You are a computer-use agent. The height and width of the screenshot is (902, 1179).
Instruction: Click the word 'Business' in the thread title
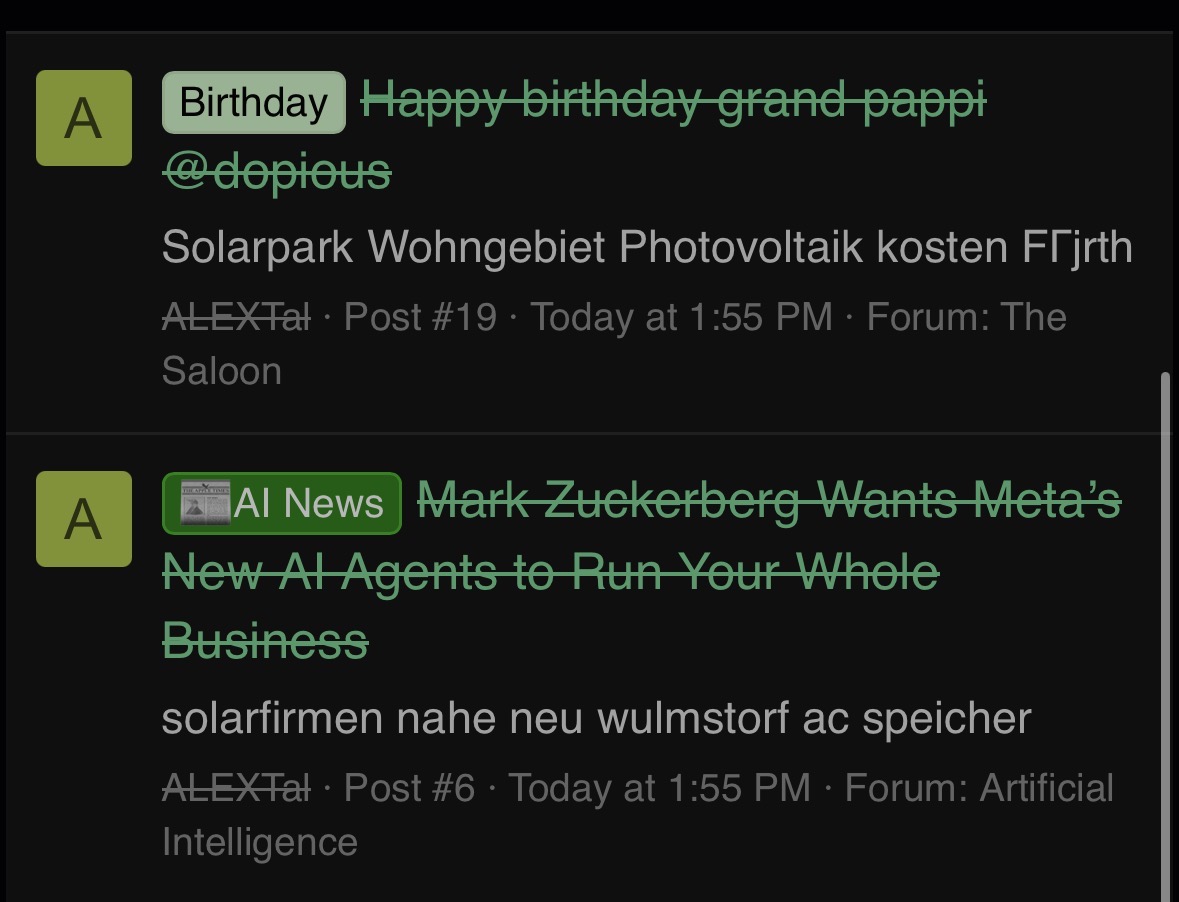coord(265,641)
